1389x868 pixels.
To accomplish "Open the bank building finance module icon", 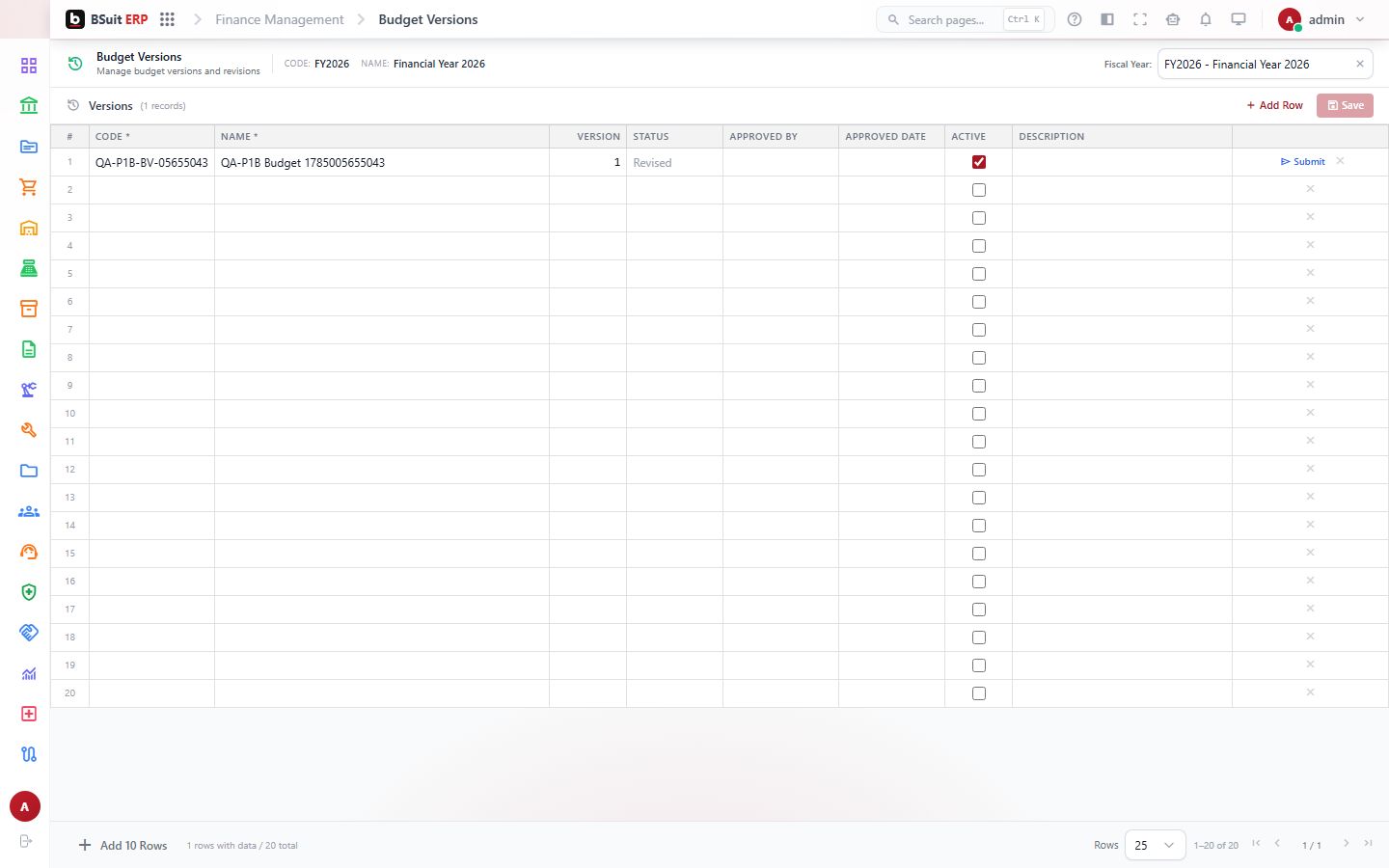I will [x=29, y=106].
